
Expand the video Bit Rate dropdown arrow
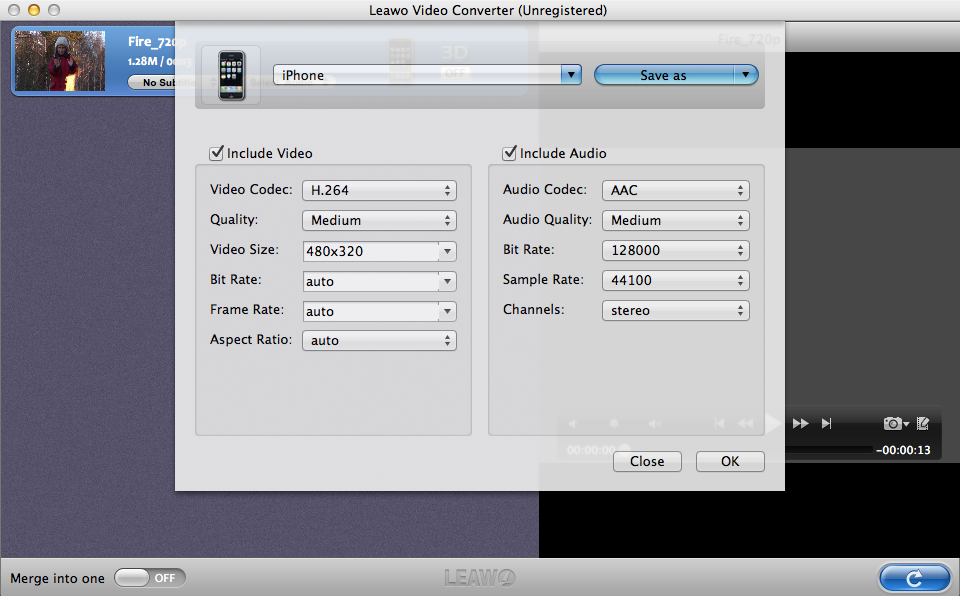448,281
